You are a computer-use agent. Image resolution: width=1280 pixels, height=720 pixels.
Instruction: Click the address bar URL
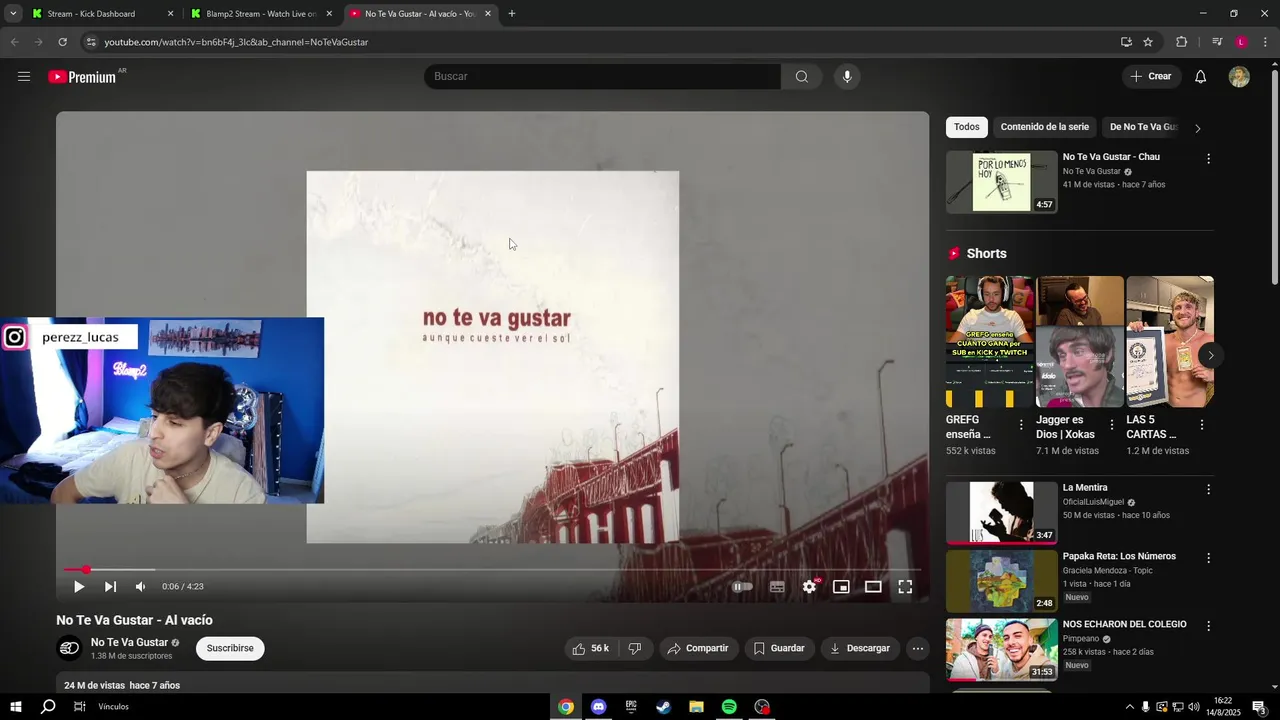coord(237,42)
